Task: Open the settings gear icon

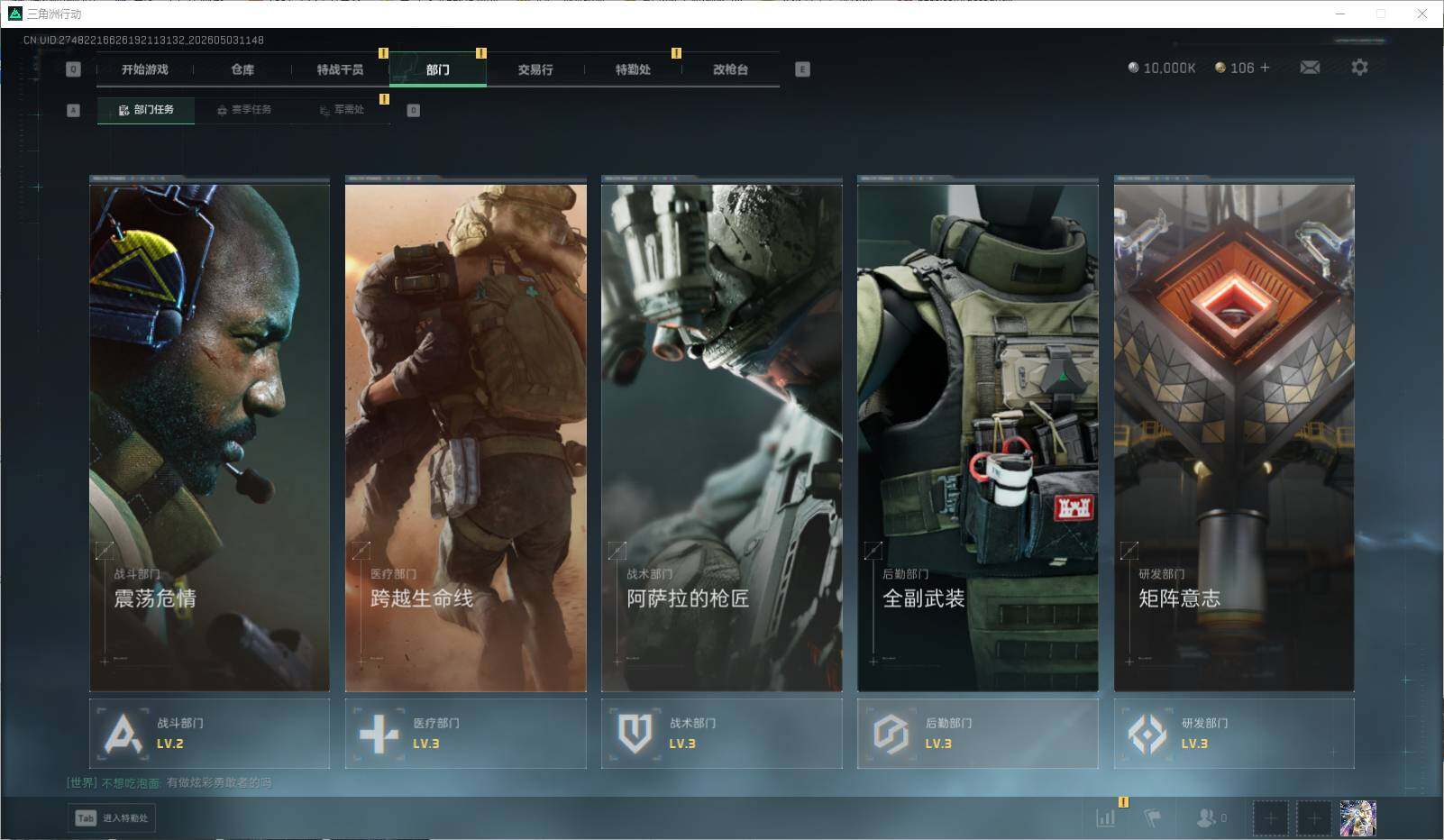Action: point(1359,68)
